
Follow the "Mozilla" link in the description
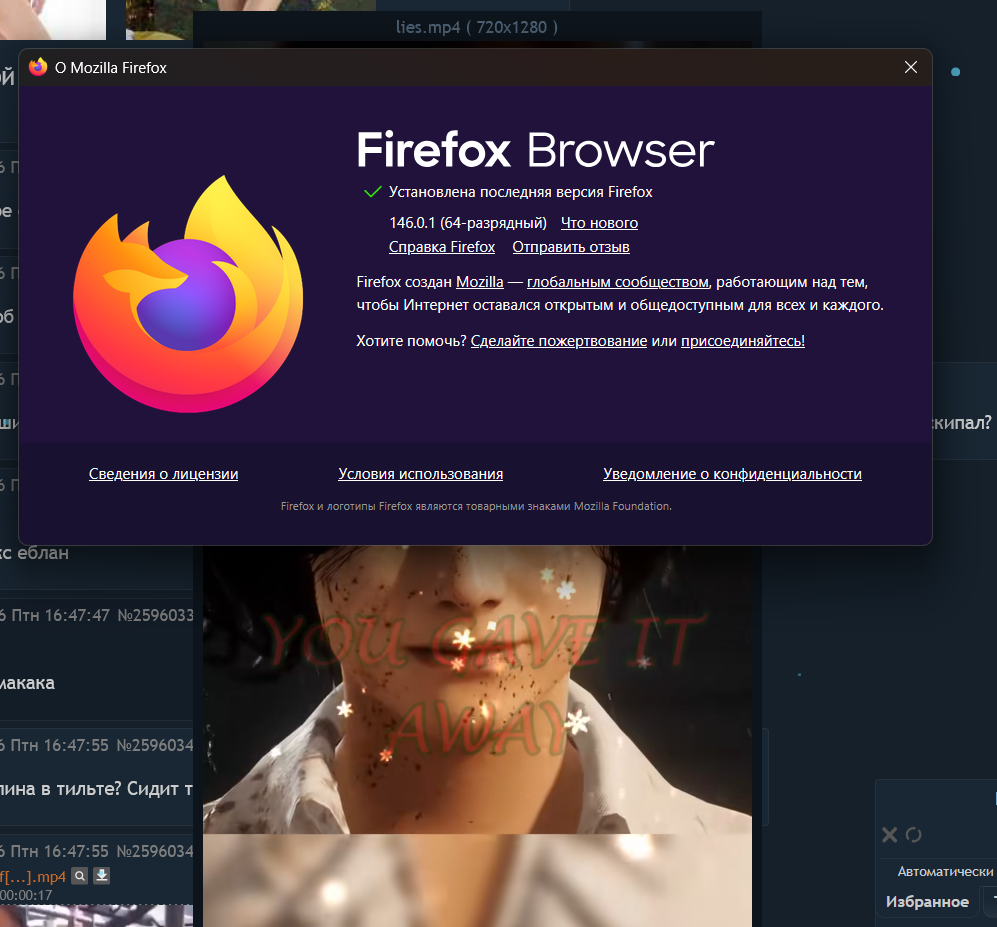[479, 282]
